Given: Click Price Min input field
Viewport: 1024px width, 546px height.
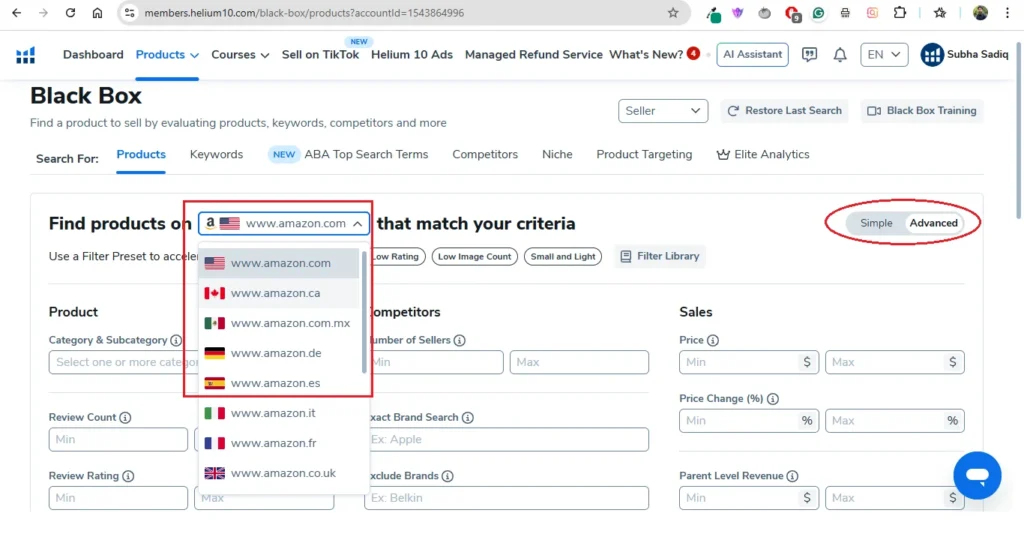Looking at the screenshot, I should click(748, 362).
